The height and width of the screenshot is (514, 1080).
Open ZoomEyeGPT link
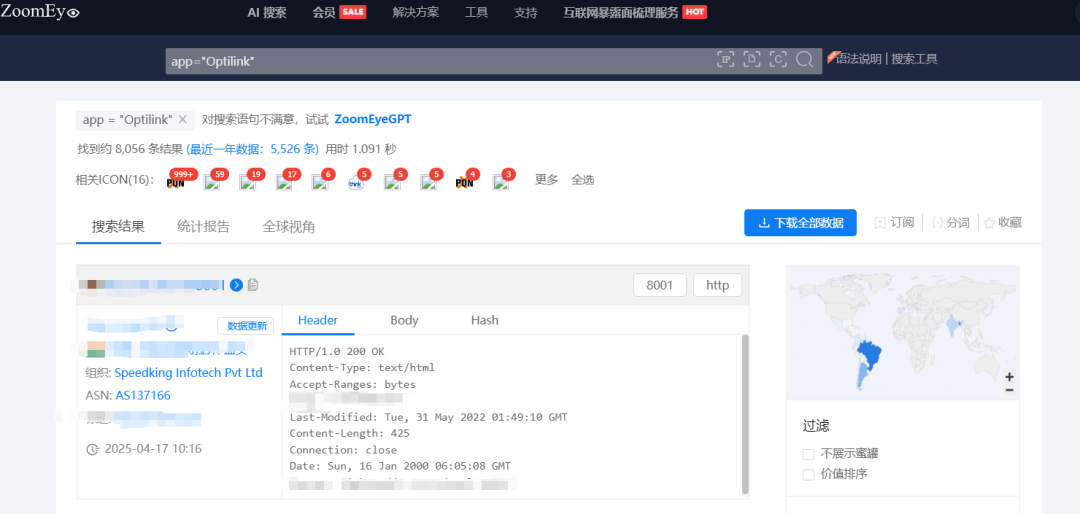[x=373, y=119]
